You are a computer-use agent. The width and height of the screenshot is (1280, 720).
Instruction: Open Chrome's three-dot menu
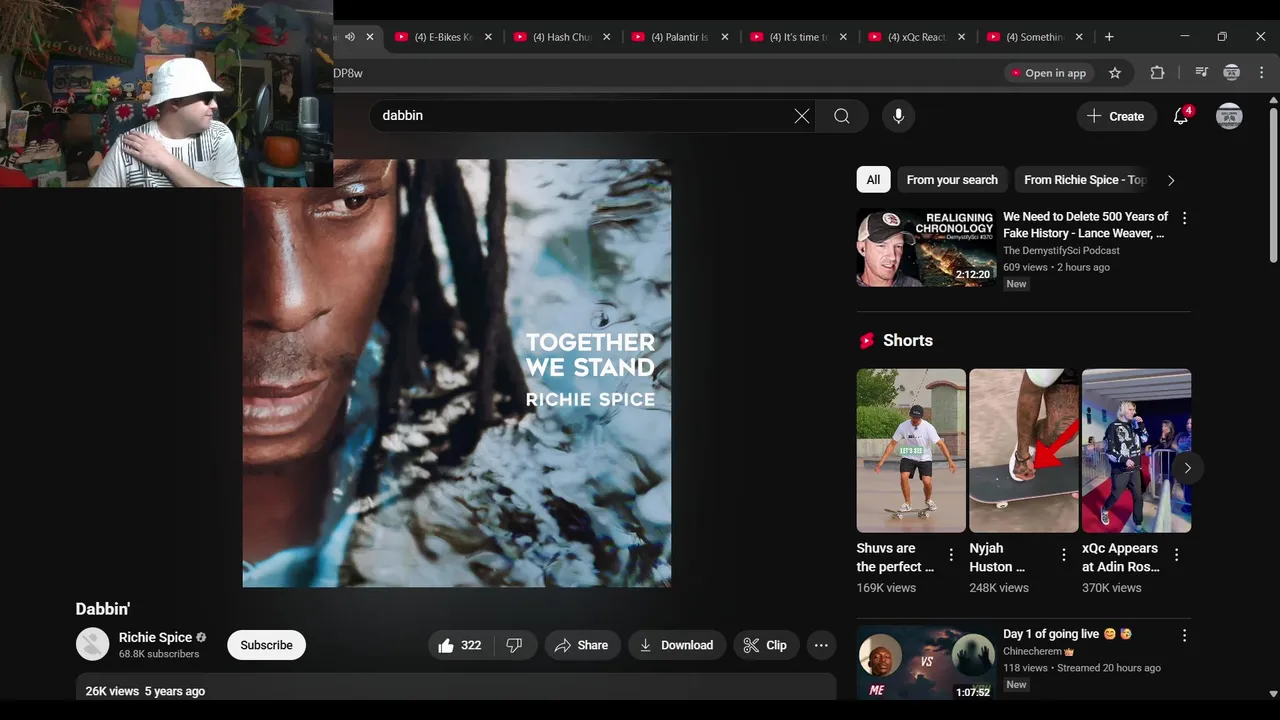[x=1260, y=73]
